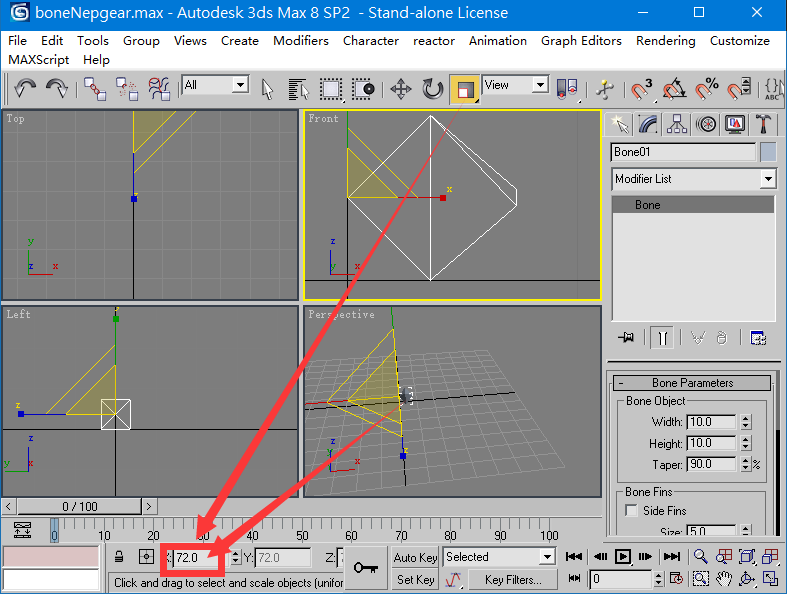Click the Select Object arrow tool
787x594 pixels.
click(x=267, y=89)
